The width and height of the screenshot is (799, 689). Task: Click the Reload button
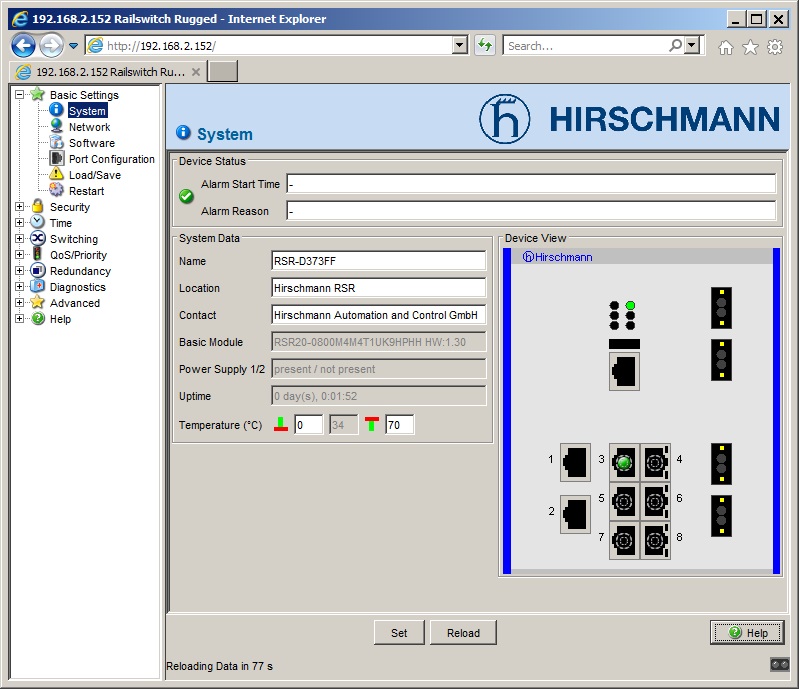[x=463, y=632]
